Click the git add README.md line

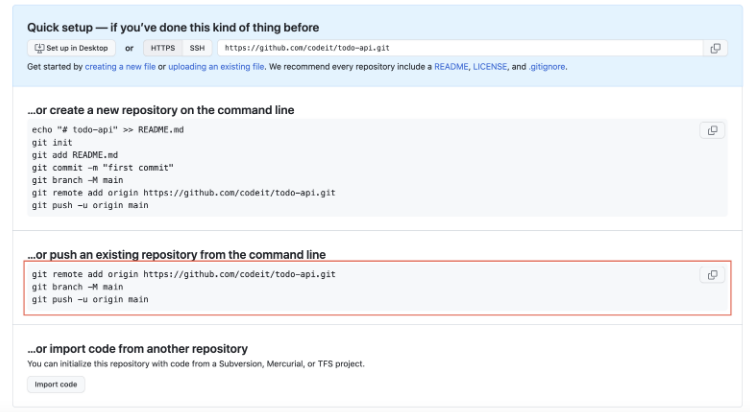click(x=75, y=155)
